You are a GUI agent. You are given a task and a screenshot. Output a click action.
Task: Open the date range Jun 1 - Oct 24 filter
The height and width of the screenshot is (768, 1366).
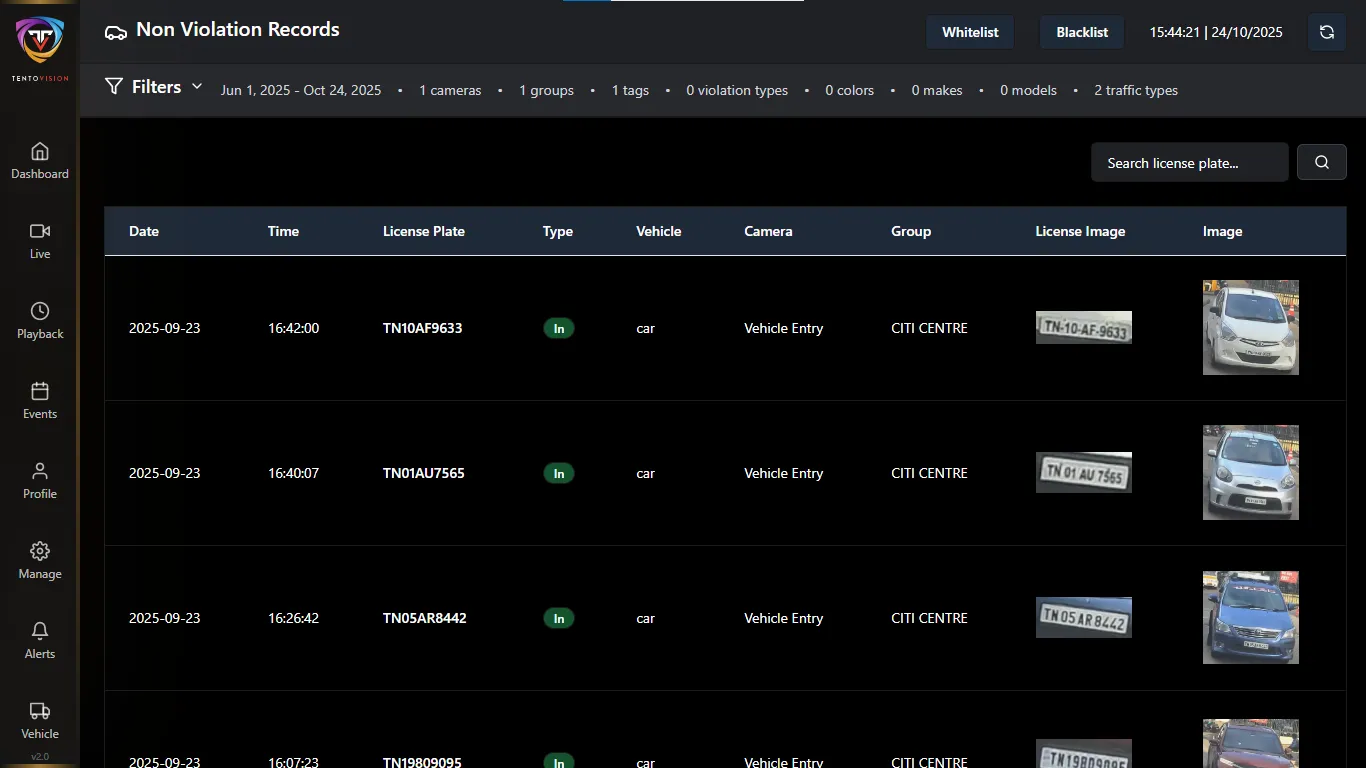point(301,90)
